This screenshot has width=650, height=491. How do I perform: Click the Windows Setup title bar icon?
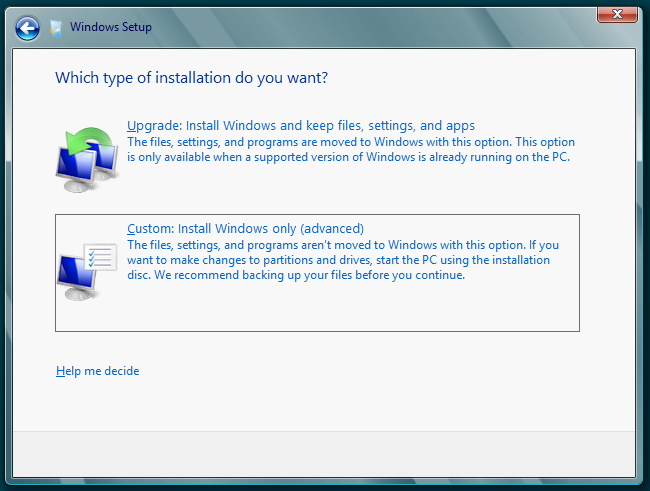pyautogui.click(x=58, y=27)
